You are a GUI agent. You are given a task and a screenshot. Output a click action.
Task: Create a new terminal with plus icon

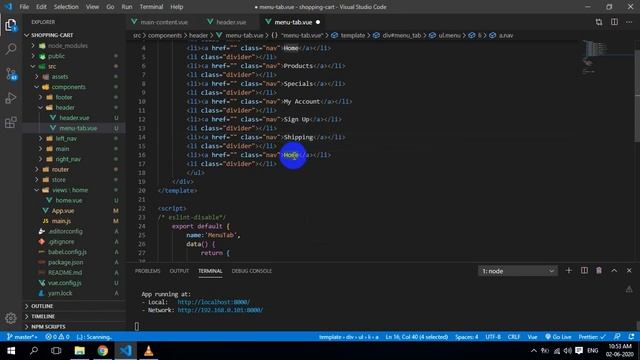[x=569, y=271]
